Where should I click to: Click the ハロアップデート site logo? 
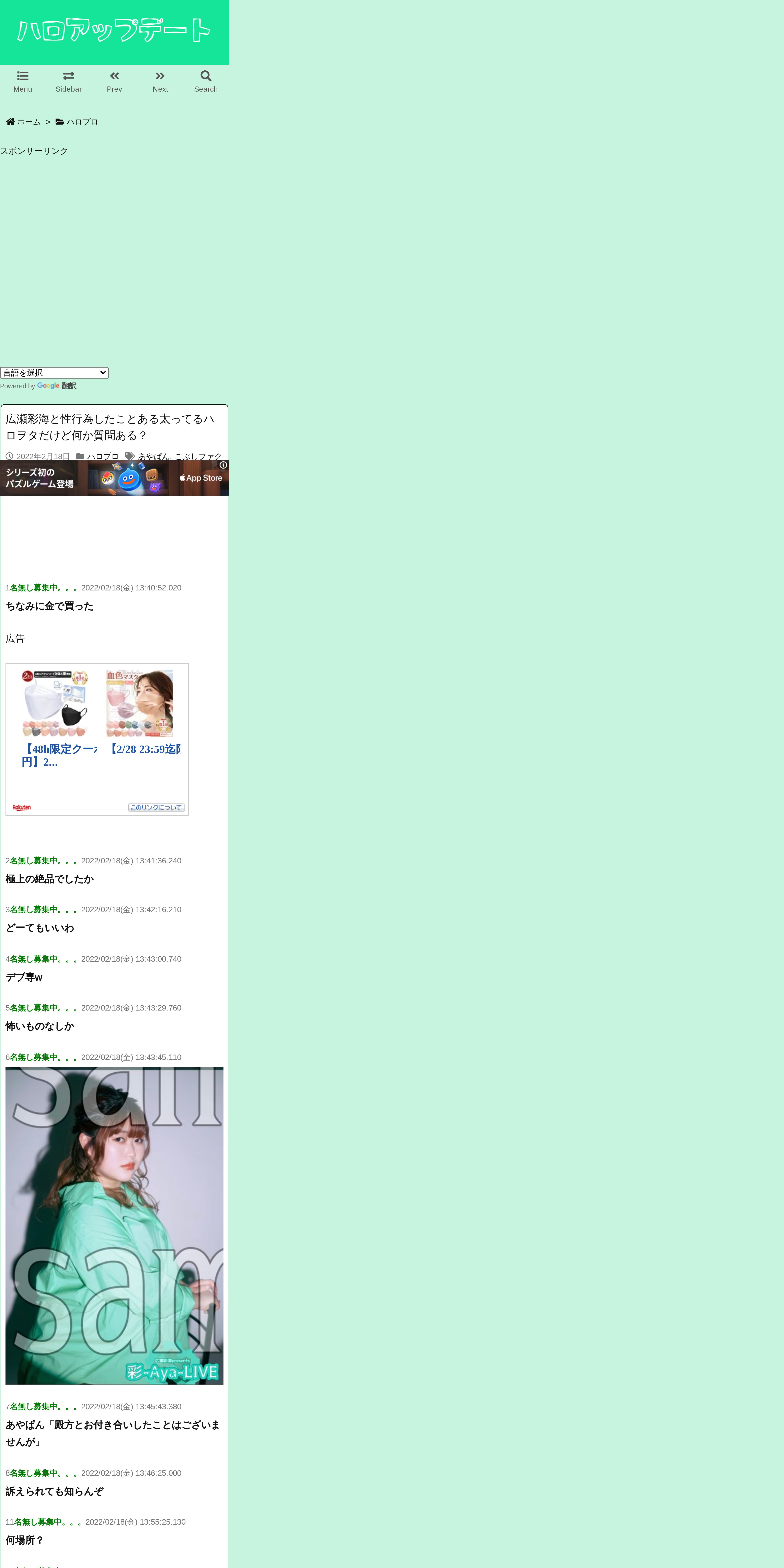(x=114, y=31)
